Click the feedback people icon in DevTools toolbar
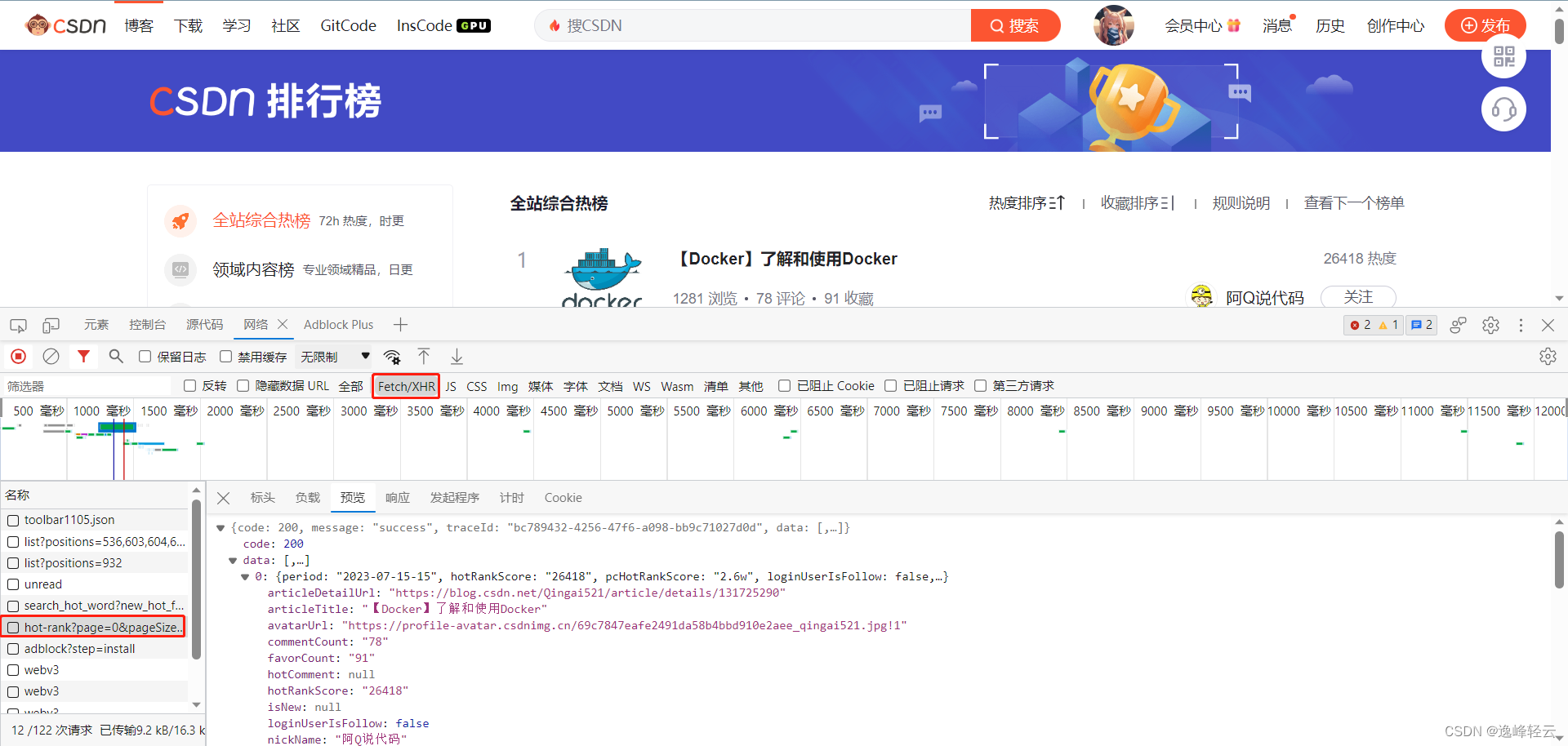1568x746 pixels. pos(1458,326)
